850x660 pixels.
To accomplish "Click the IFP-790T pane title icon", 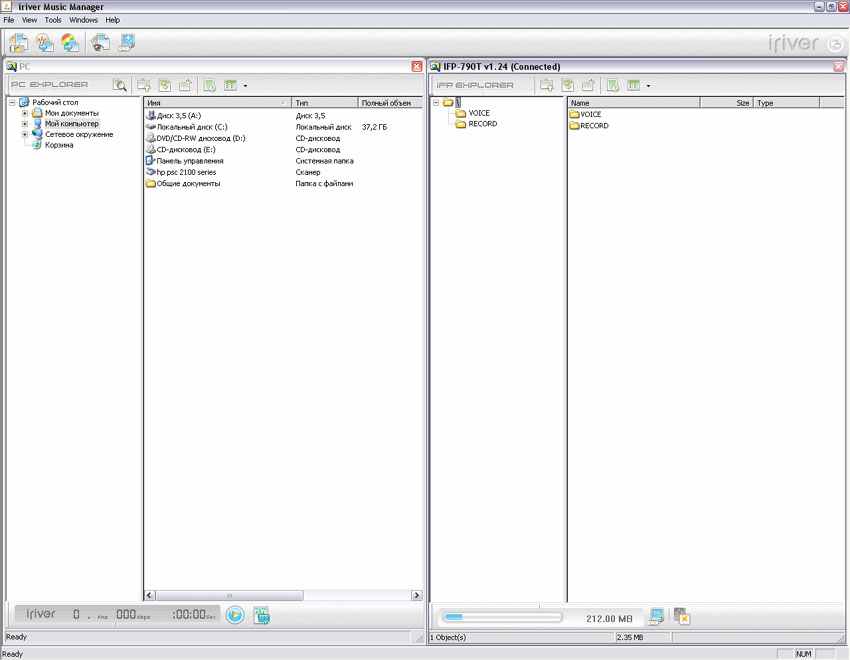I will click(435, 67).
